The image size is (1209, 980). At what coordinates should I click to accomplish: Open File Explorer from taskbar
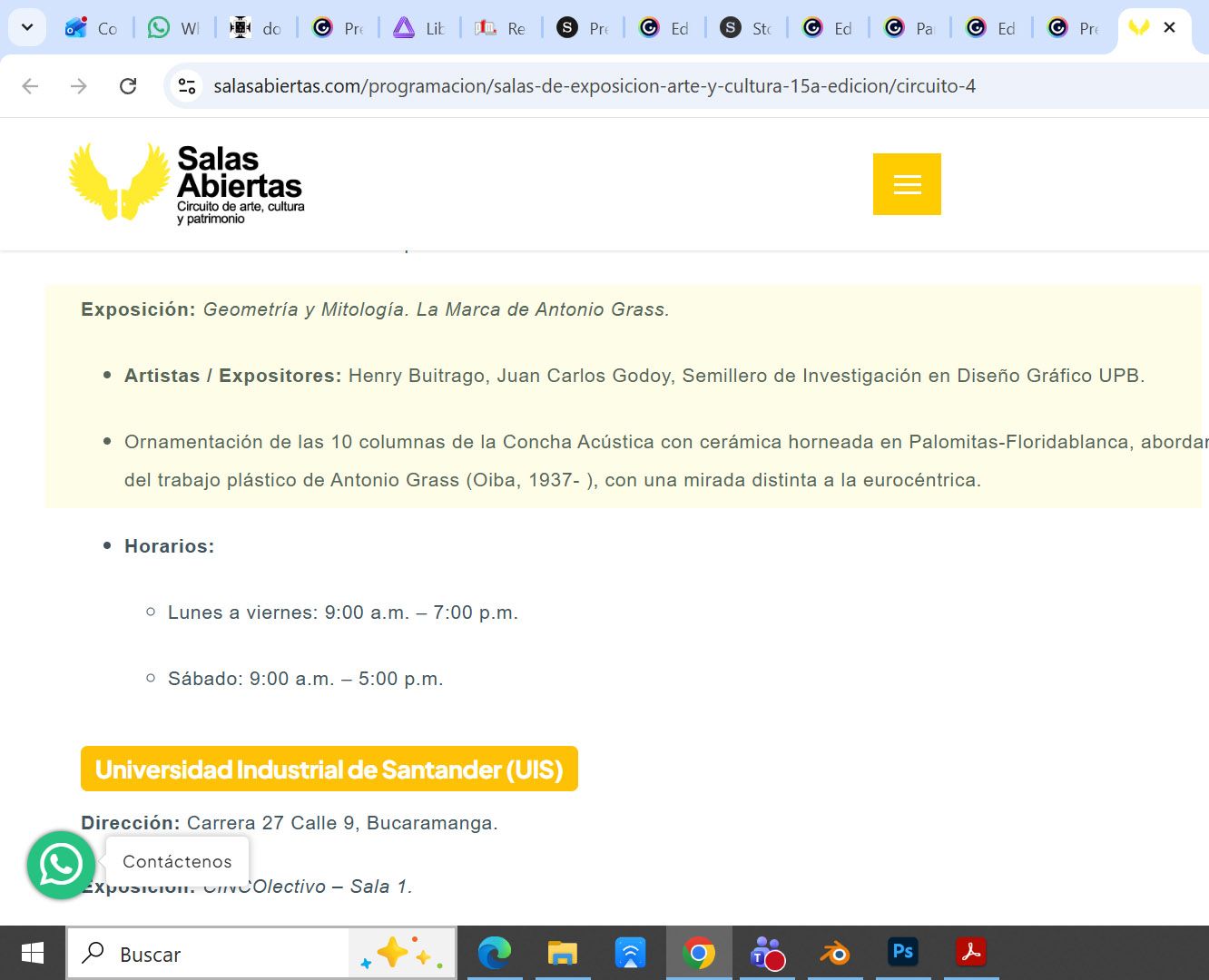click(x=562, y=953)
